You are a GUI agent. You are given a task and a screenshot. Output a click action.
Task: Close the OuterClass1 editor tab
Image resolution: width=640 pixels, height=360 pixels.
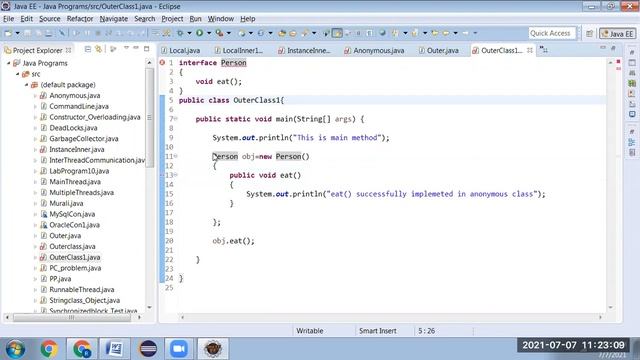pyautogui.click(x=529, y=50)
